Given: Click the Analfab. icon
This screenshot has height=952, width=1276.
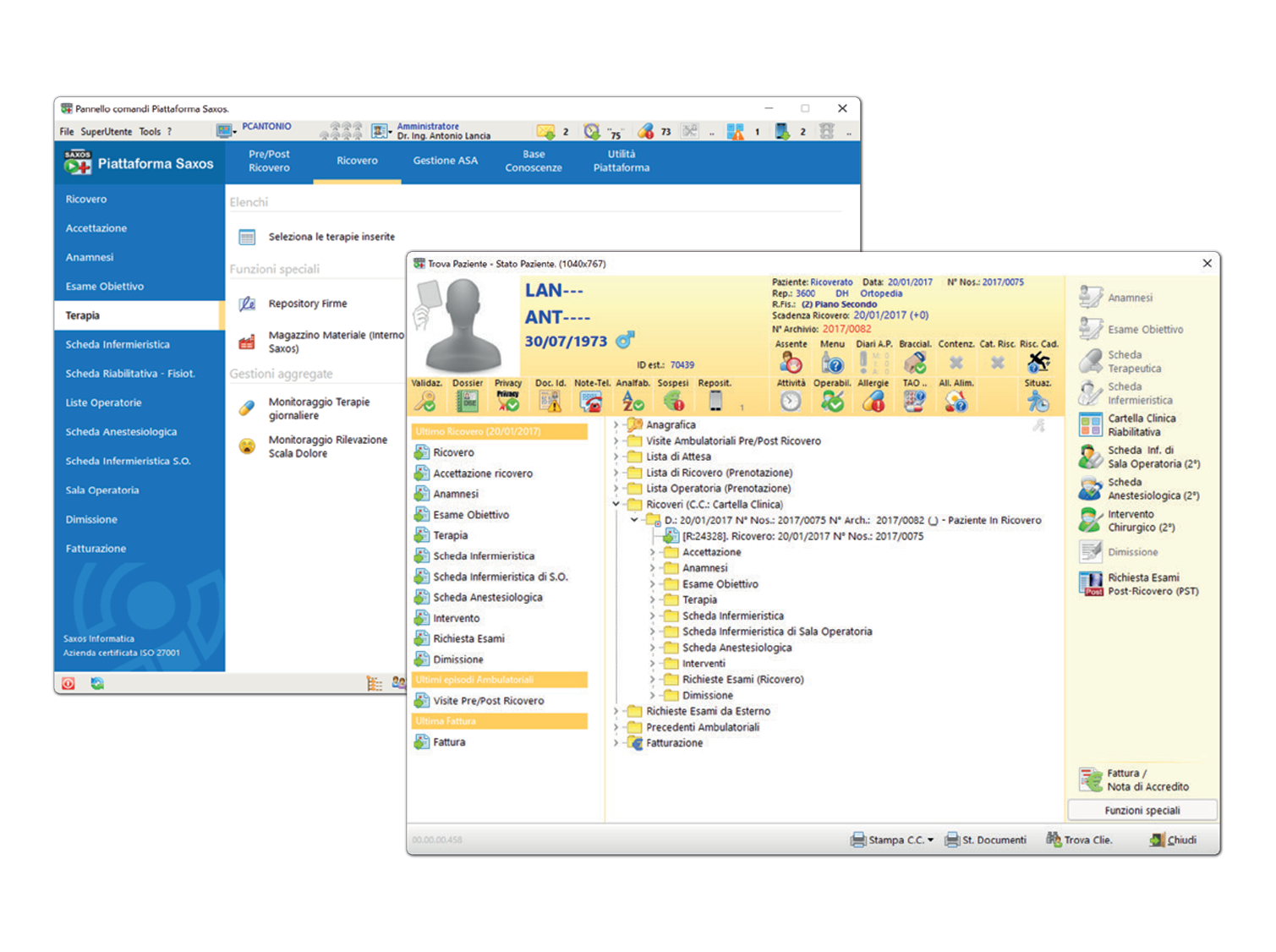Looking at the screenshot, I should 633,402.
